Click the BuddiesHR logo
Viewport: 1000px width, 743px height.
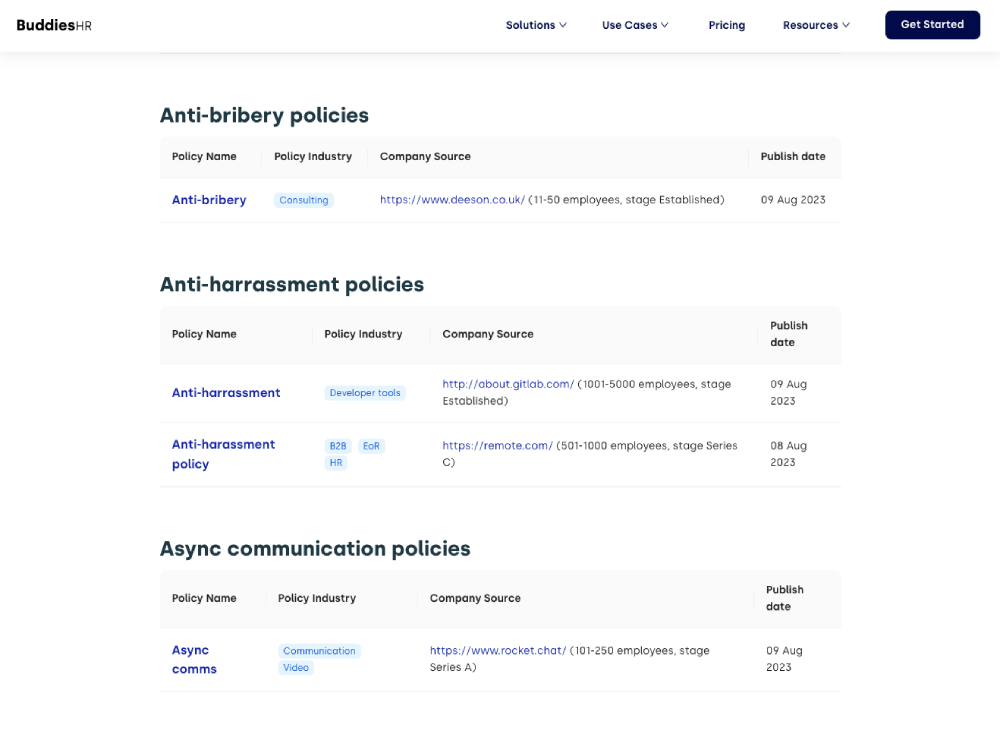point(54,25)
